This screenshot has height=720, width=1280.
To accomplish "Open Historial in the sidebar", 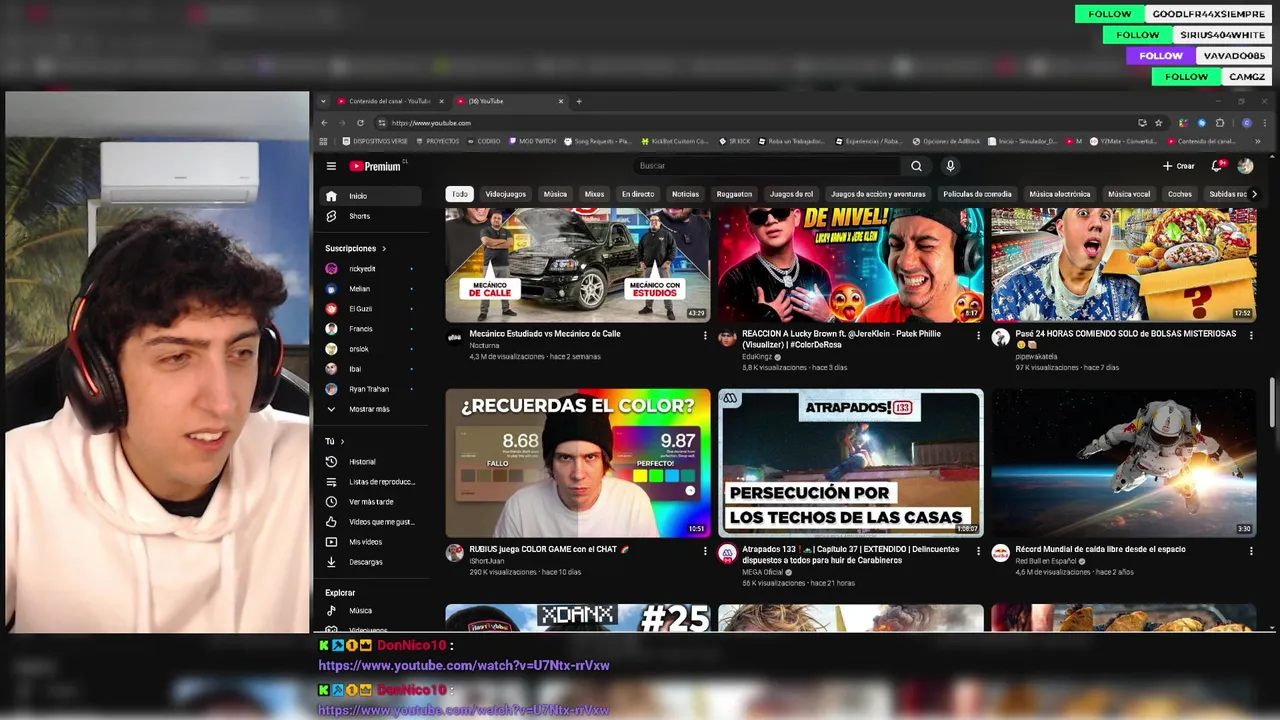I will [x=371, y=462].
